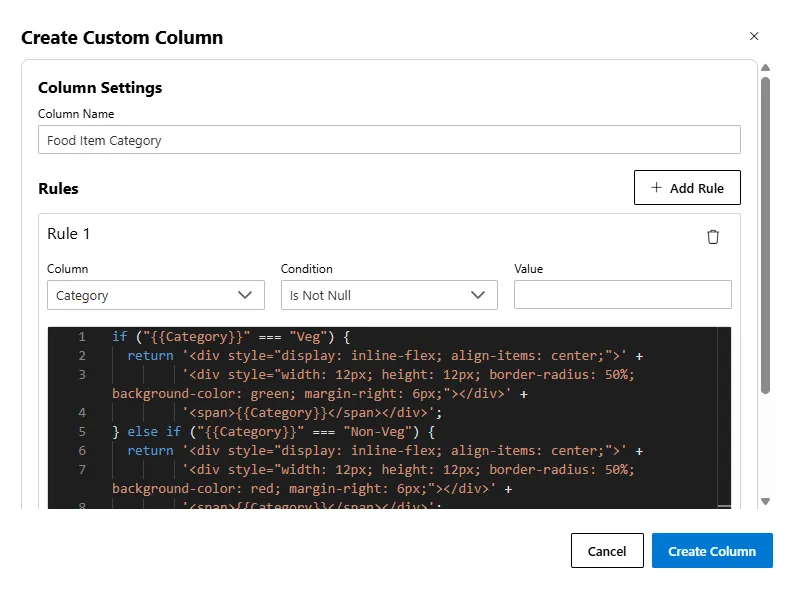Close the Create Custom Column dialog

click(x=754, y=36)
